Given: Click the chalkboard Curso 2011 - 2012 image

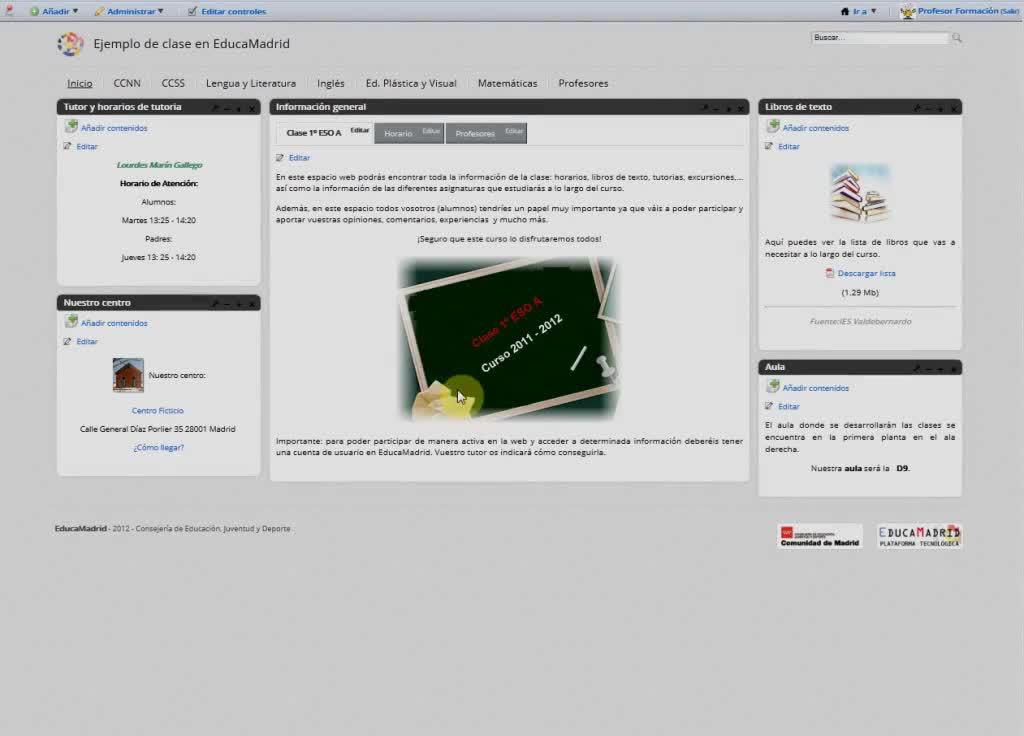Looking at the screenshot, I should [509, 338].
